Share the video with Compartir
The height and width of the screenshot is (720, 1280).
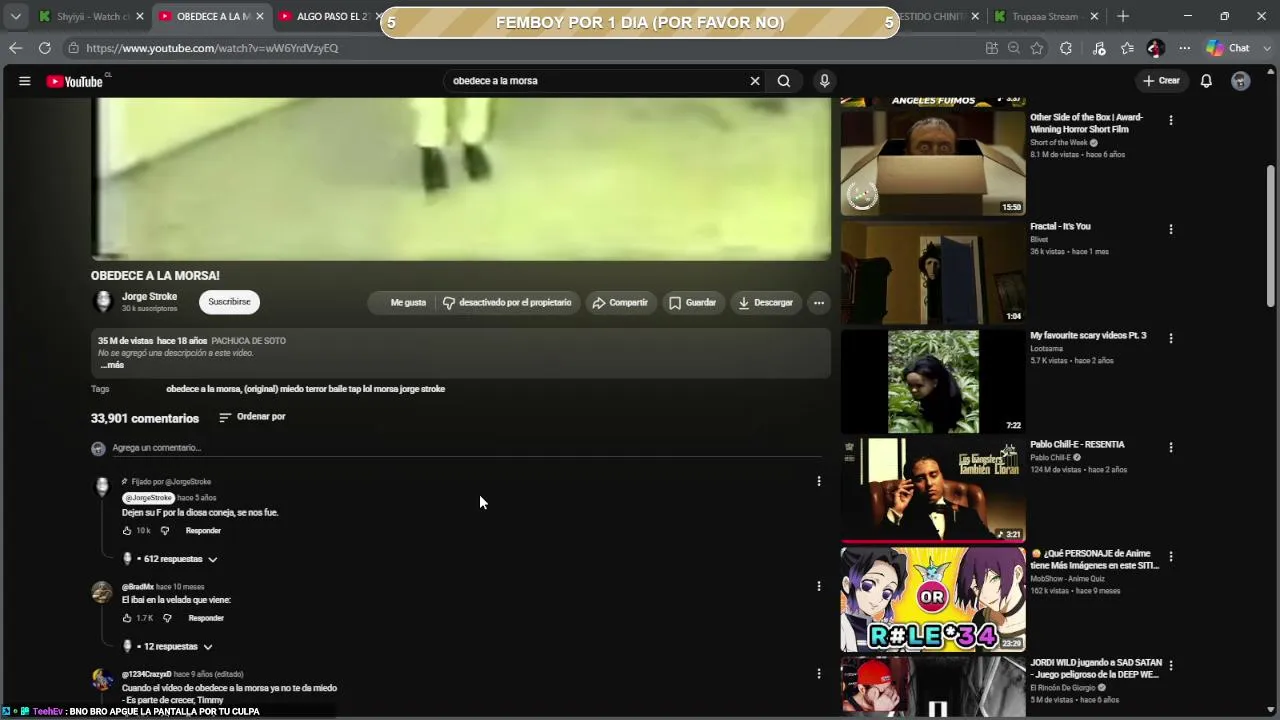(620, 302)
